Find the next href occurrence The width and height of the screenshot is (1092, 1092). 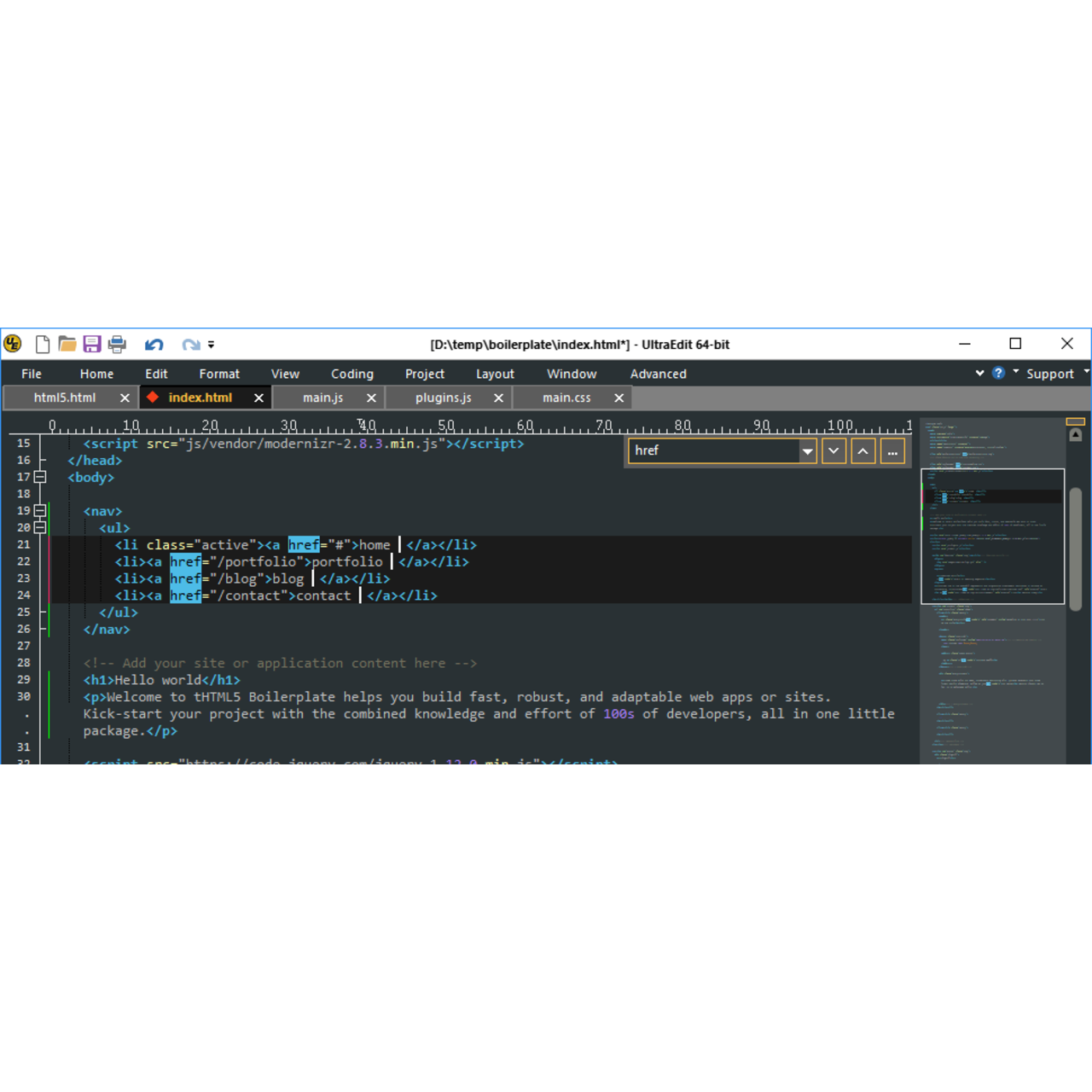point(834,450)
